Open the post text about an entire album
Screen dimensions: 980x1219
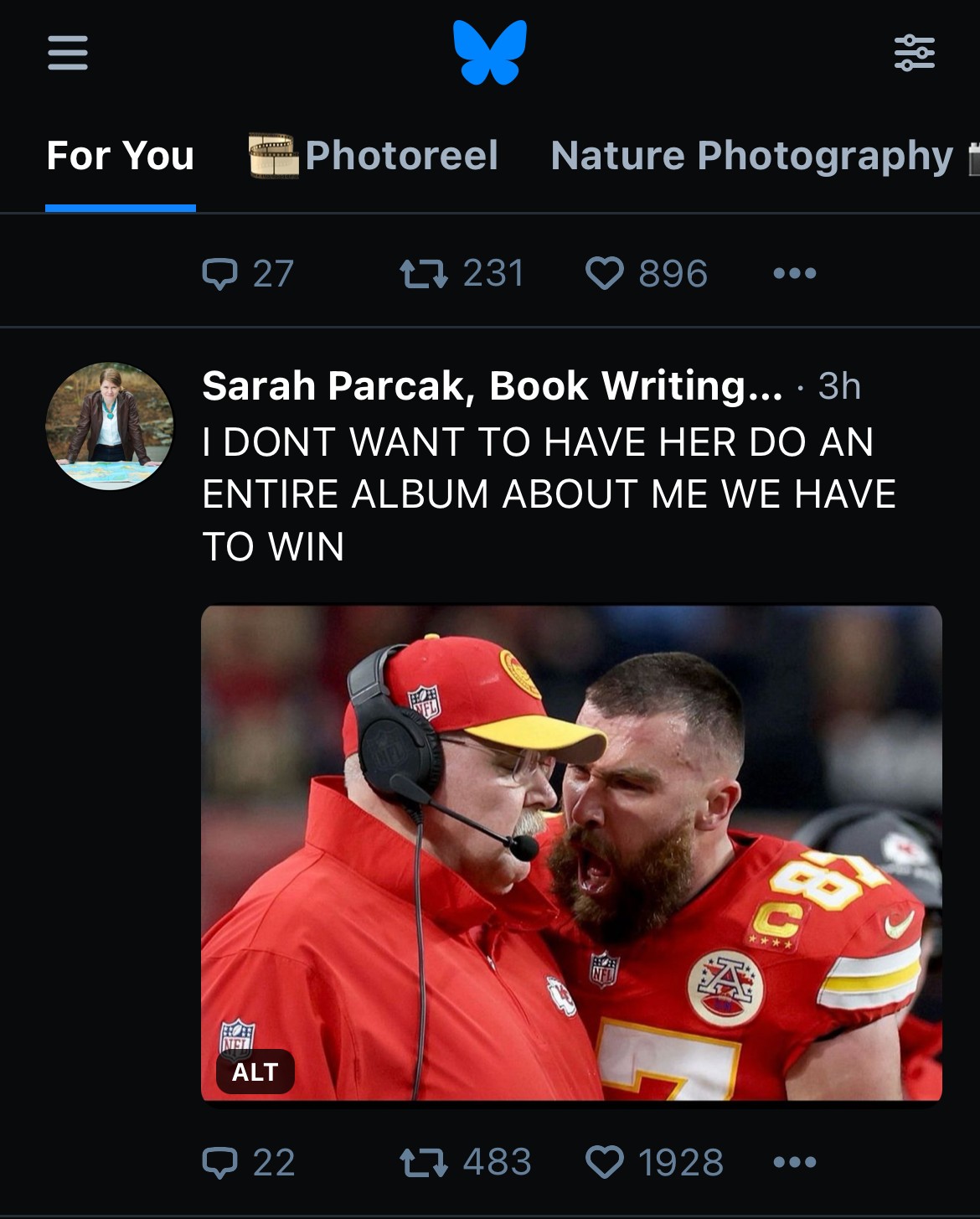tap(549, 493)
